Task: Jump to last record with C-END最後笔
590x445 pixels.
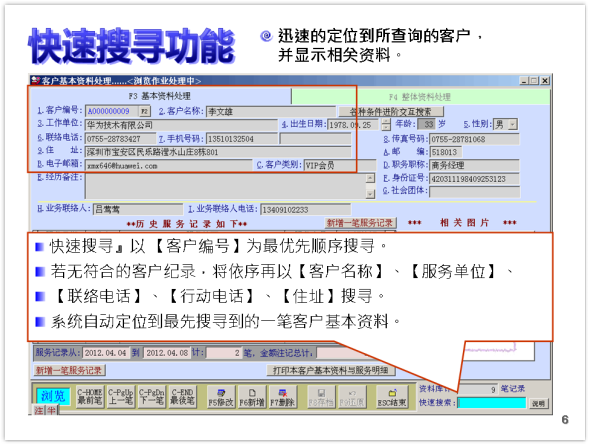Action: pyautogui.click(x=182, y=396)
